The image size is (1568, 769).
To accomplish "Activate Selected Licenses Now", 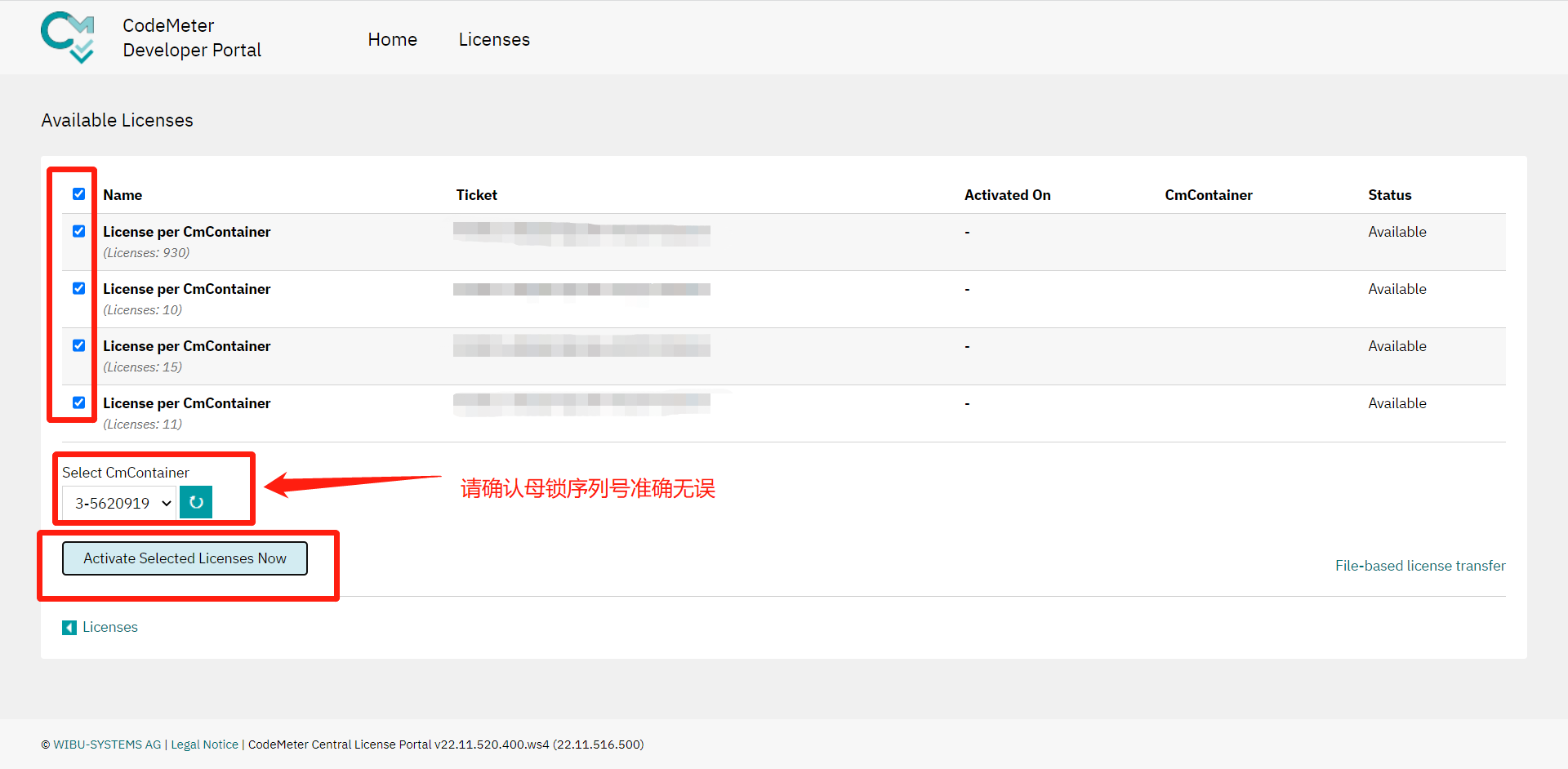I will tap(185, 558).
